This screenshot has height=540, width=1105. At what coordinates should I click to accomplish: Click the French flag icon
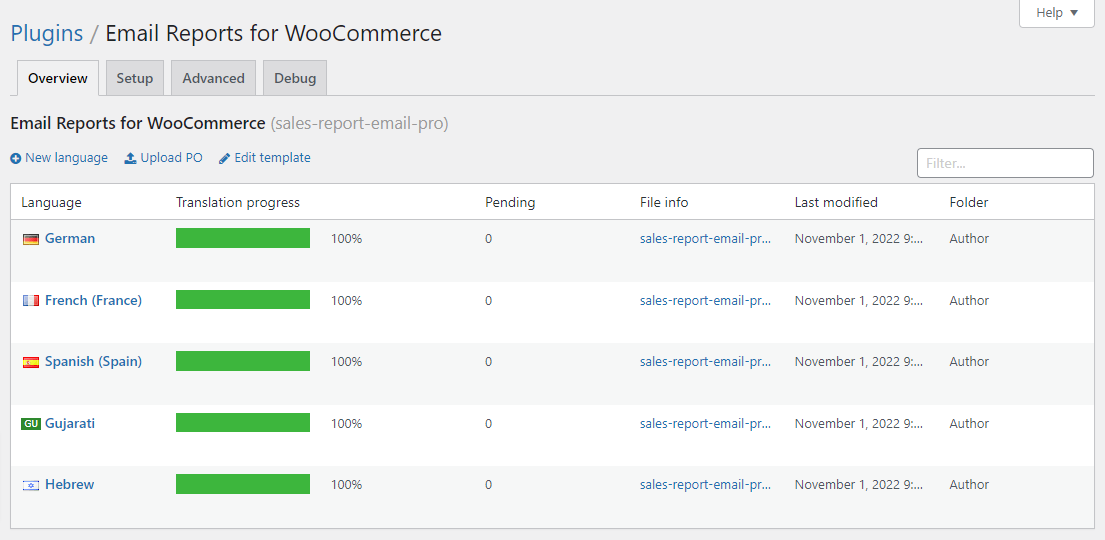point(31,301)
